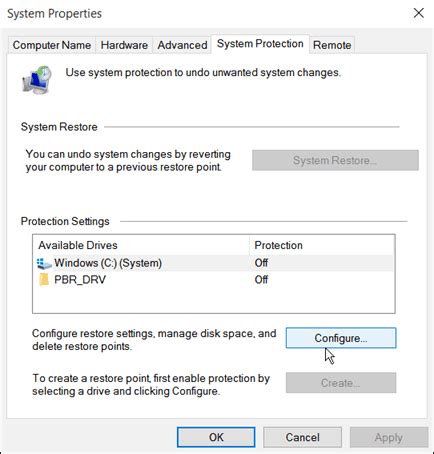
Task: Click the system protection computer icon
Action: click(x=37, y=80)
